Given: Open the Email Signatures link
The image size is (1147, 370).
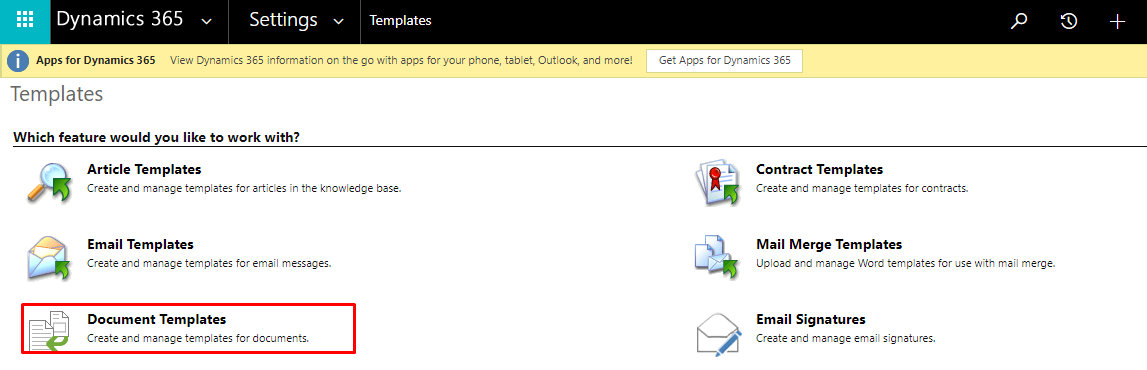Looking at the screenshot, I should coord(811,320).
